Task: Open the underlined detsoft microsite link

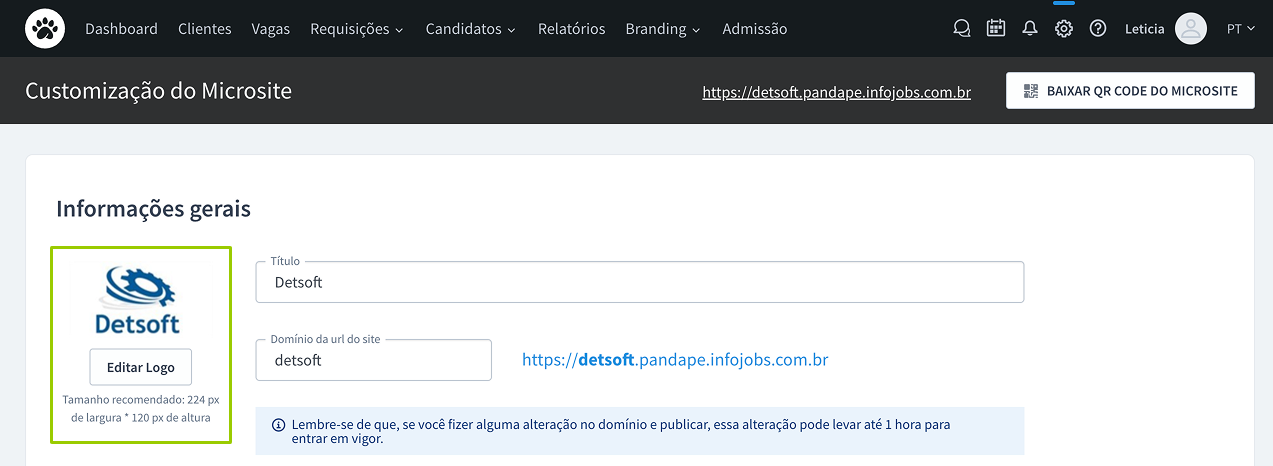Action: click(836, 93)
